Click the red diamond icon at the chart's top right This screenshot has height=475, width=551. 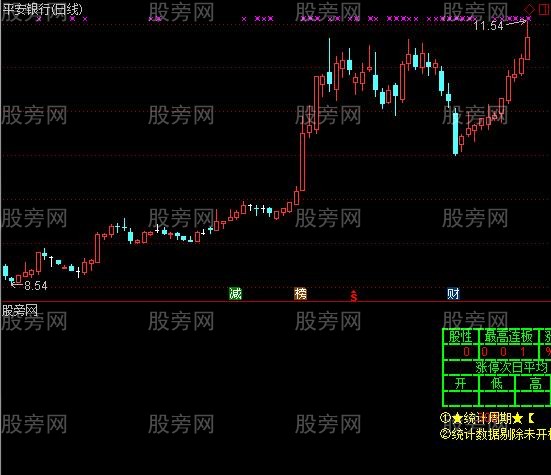pos(530,9)
